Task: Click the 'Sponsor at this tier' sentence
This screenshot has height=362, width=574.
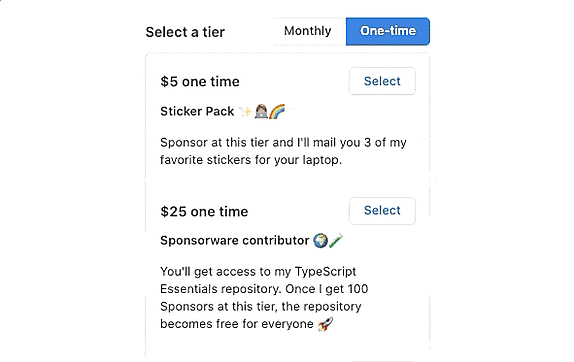Action: (283, 151)
